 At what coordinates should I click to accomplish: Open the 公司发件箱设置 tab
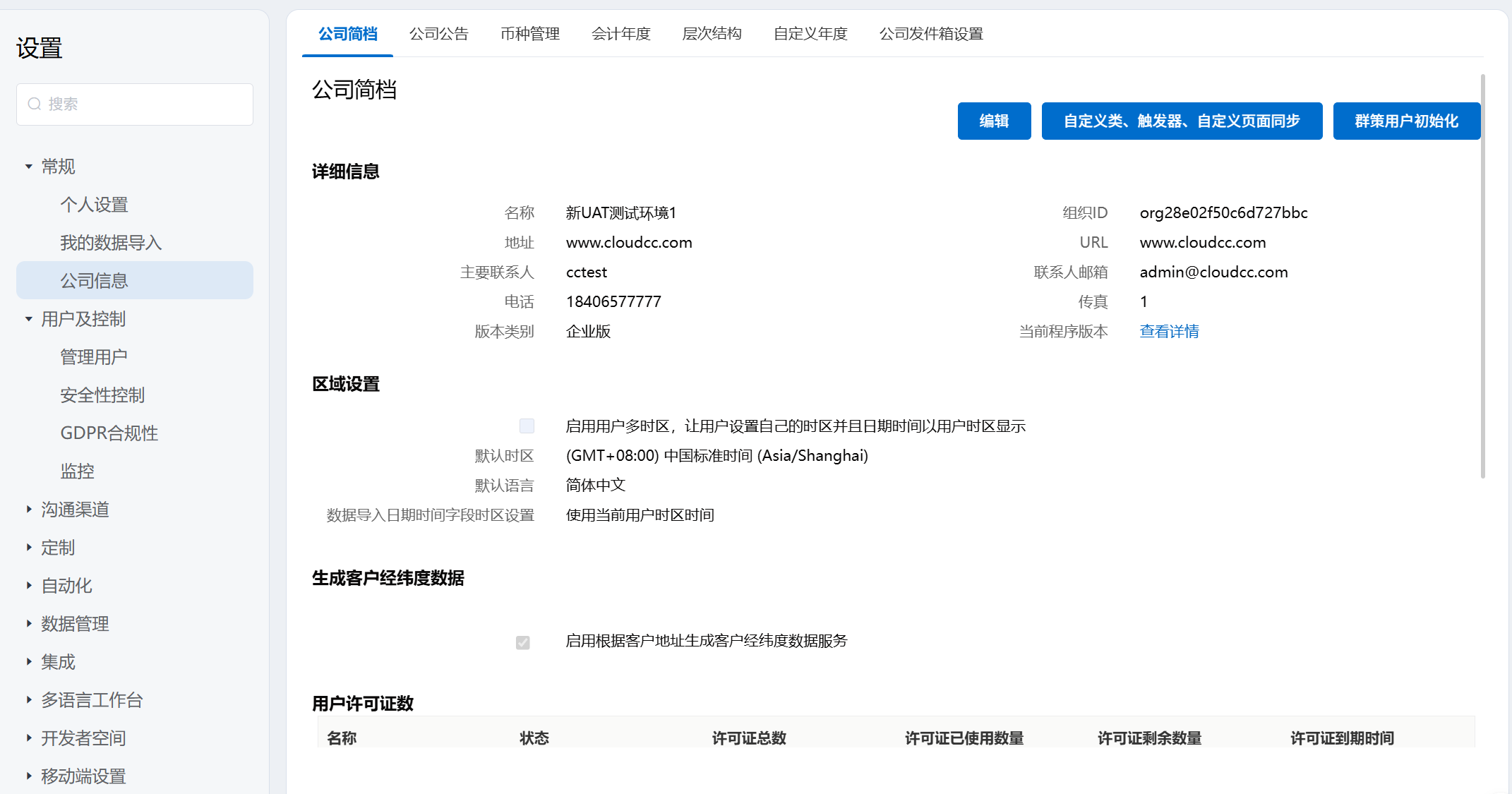tap(930, 34)
